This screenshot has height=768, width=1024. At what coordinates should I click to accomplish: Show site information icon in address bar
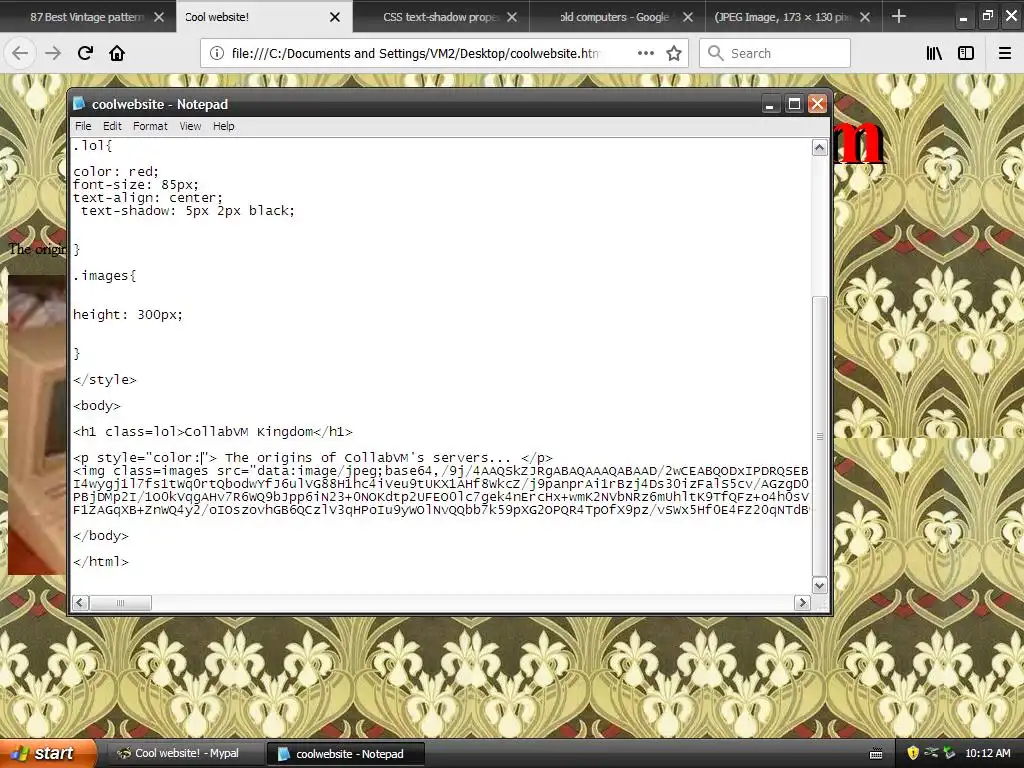click(x=217, y=54)
